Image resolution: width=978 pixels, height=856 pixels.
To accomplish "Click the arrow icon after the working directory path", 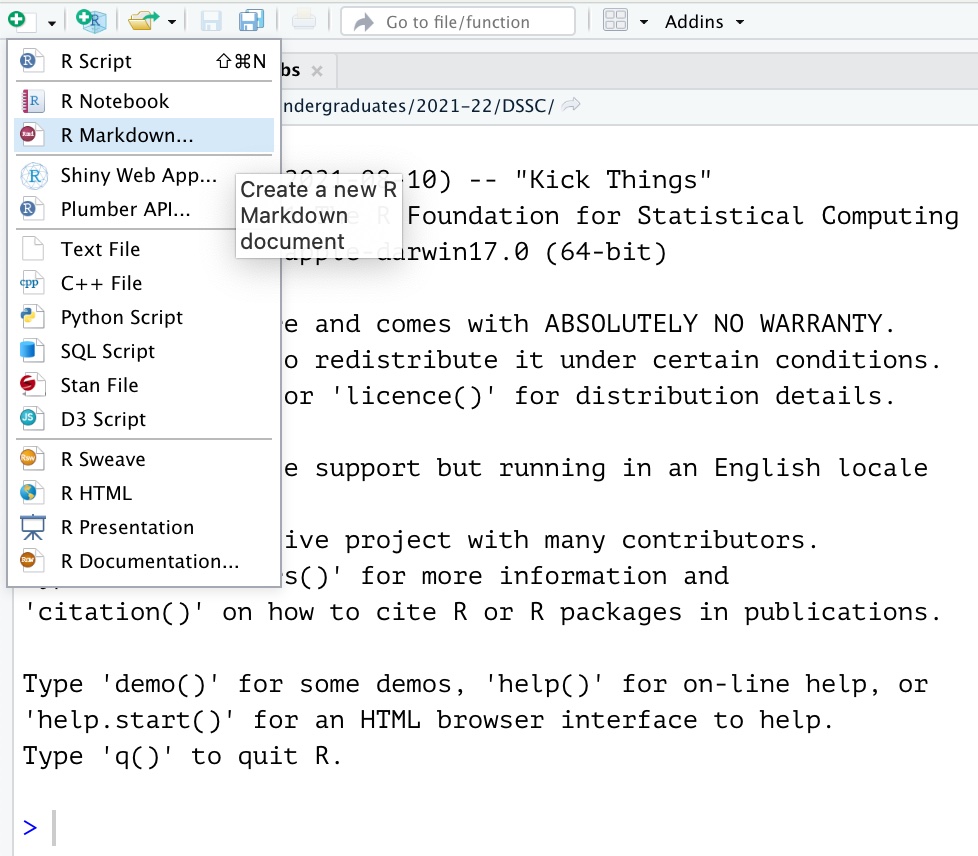I will coord(572,105).
